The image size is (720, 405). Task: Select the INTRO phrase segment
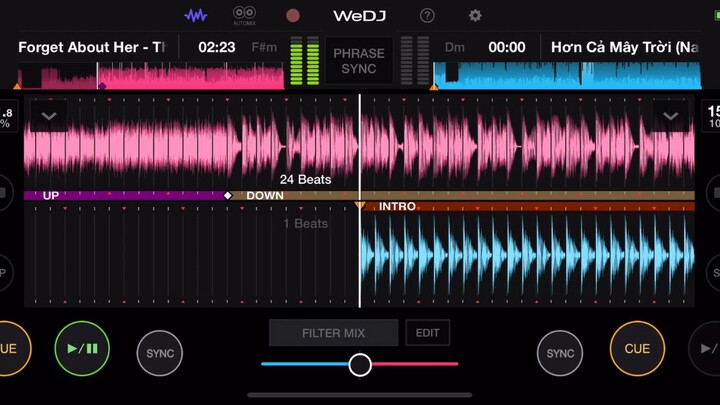tap(528, 207)
